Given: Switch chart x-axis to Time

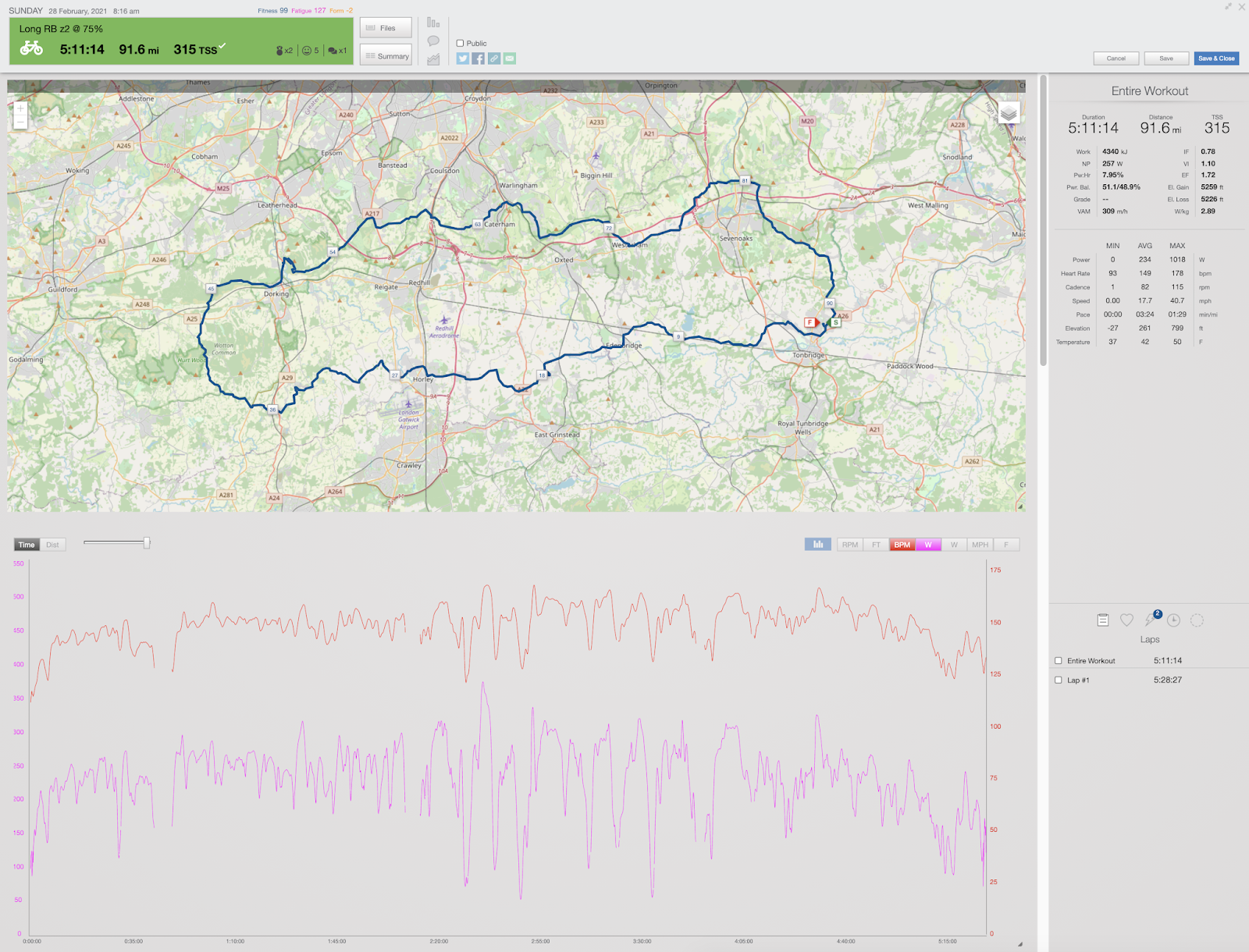Looking at the screenshot, I should pos(27,545).
